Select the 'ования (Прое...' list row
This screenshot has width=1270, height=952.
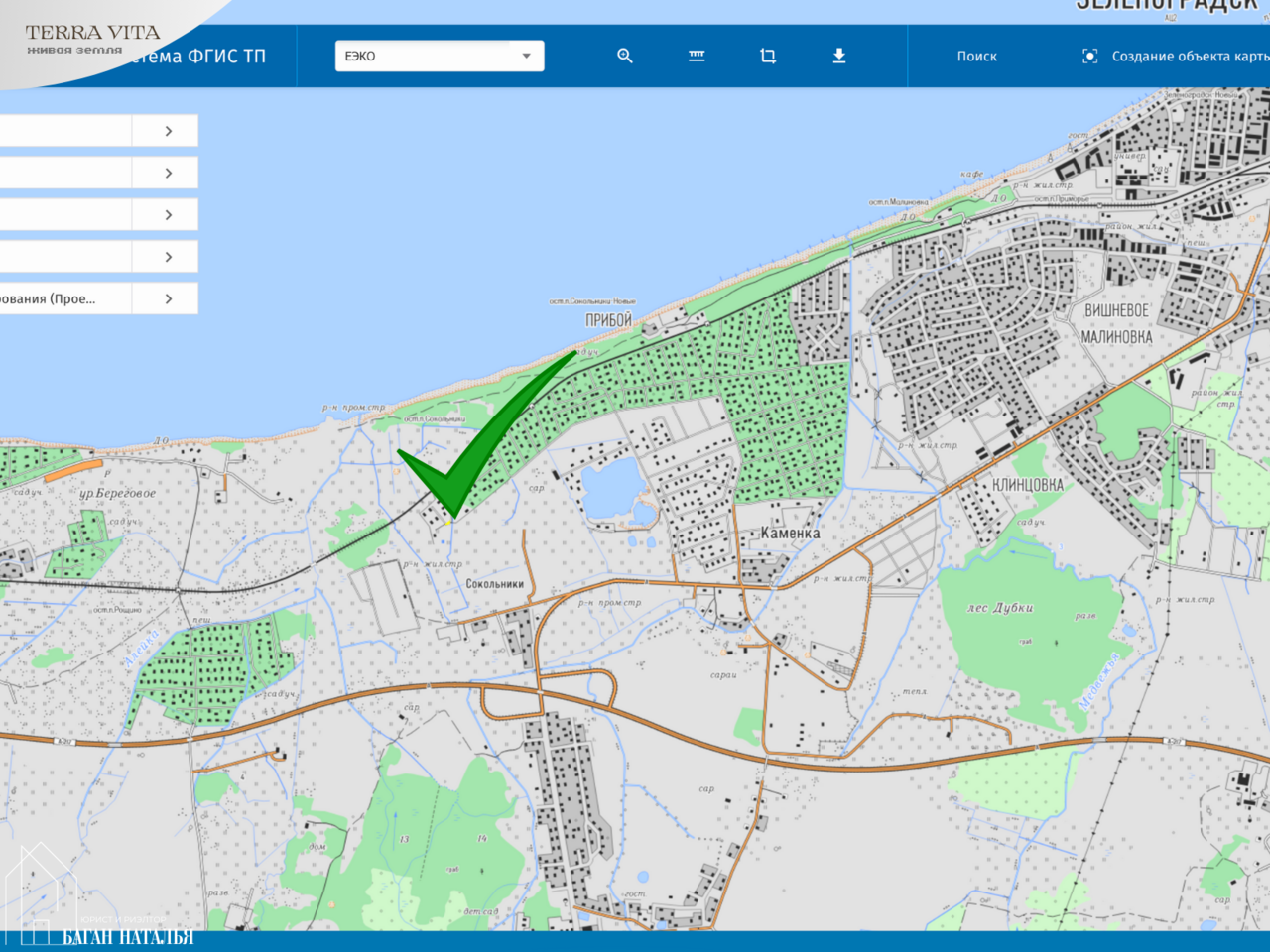pos(97,298)
